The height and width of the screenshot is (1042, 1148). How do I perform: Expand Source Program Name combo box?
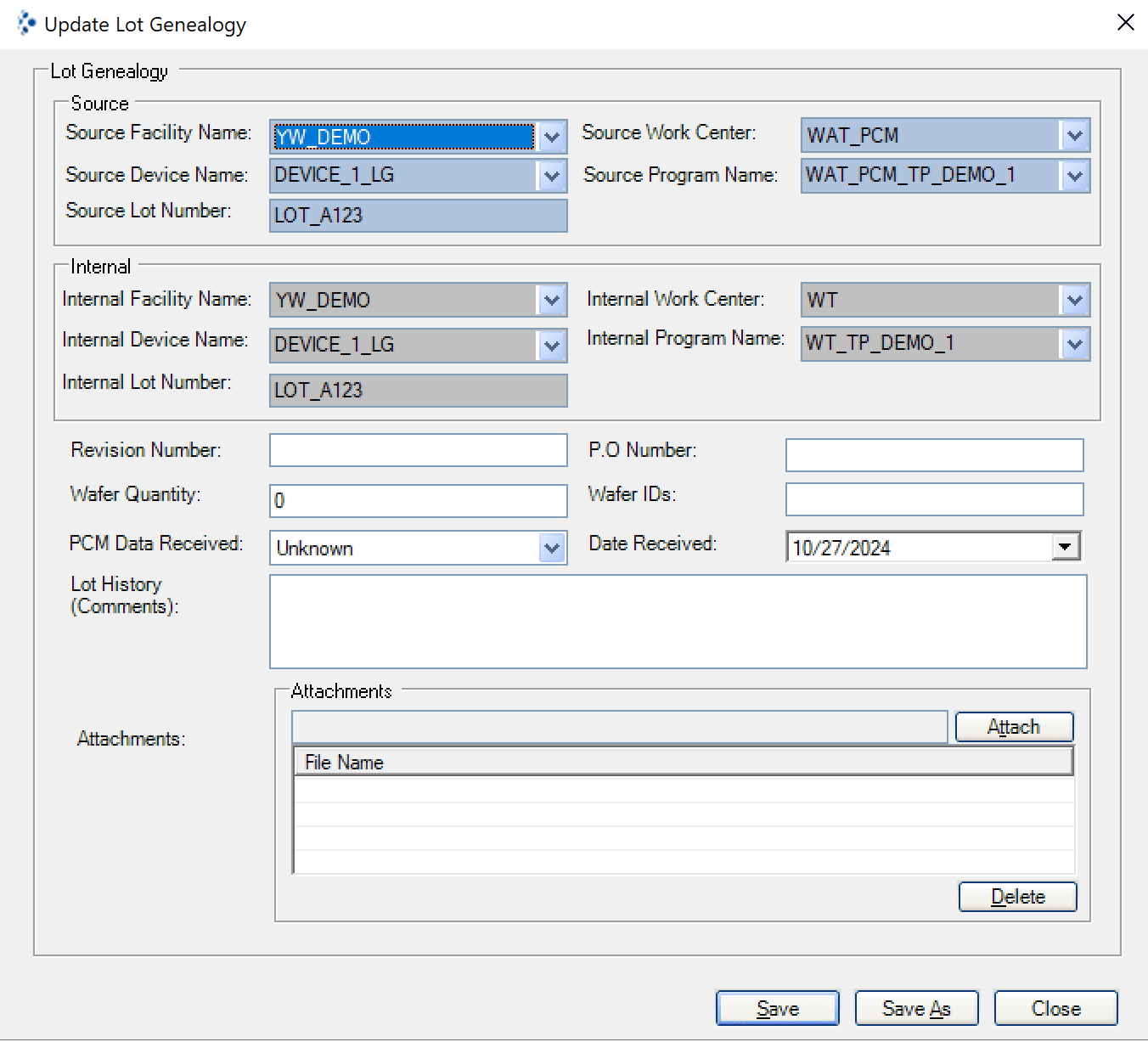1074,176
